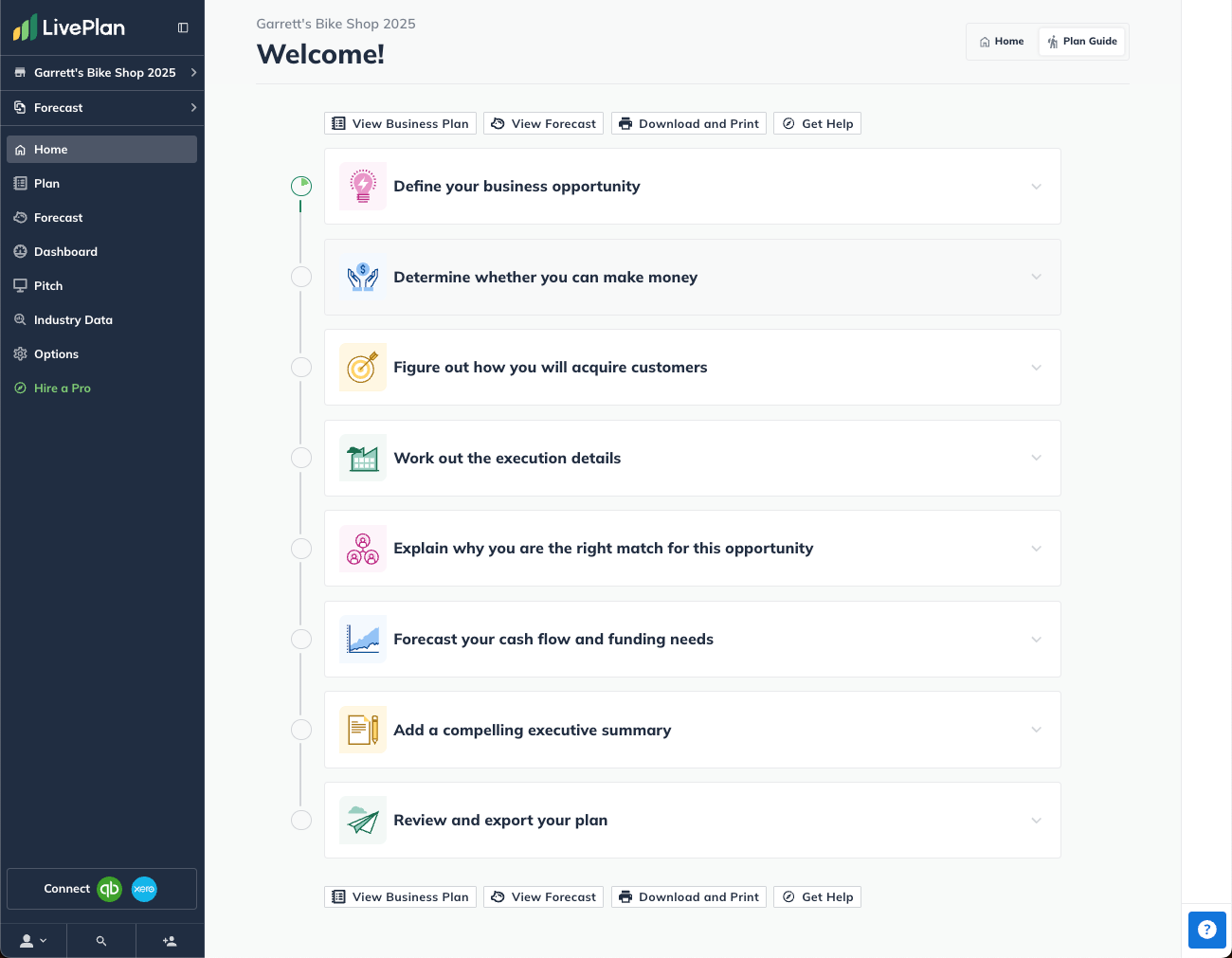Connect to QuickBooks
The height and width of the screenshot is (958, 1232).
pos(109,889)
